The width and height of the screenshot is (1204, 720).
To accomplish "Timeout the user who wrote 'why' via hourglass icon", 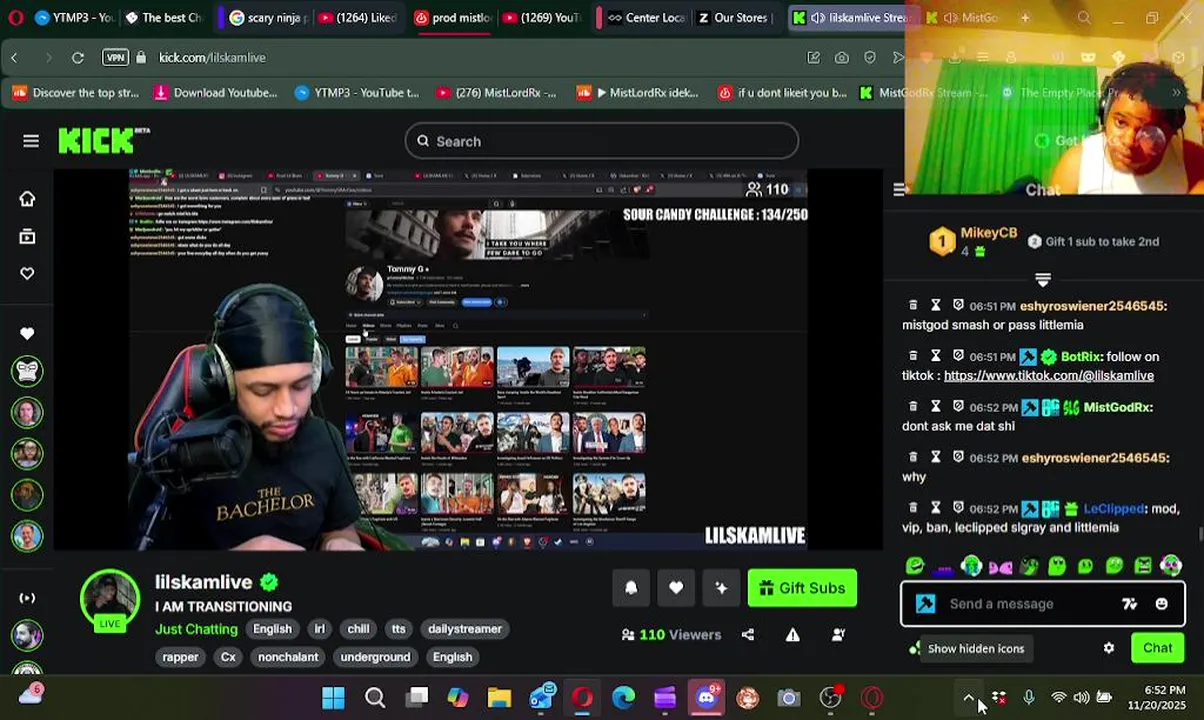I will [x=936, y=457].
